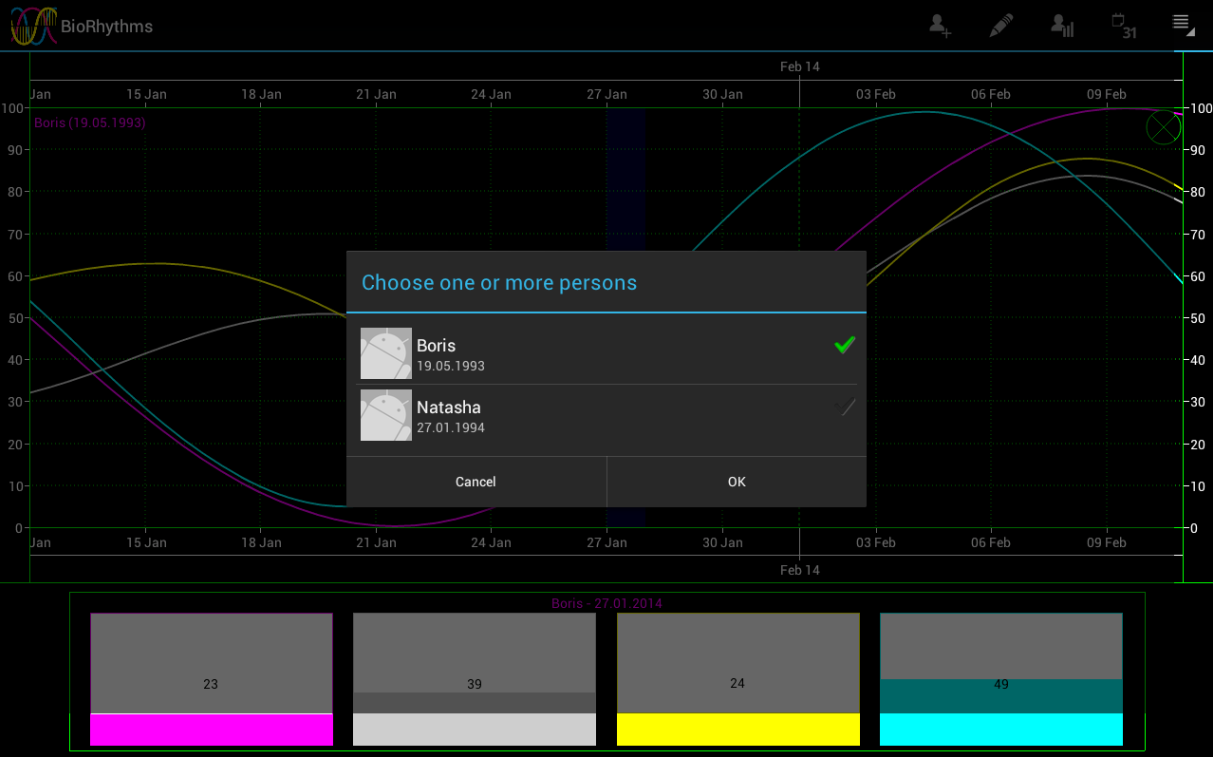Click the dialog title Choose one or more persons
The width and height of the screenshot is (1213, 757).
pos(499,283)
